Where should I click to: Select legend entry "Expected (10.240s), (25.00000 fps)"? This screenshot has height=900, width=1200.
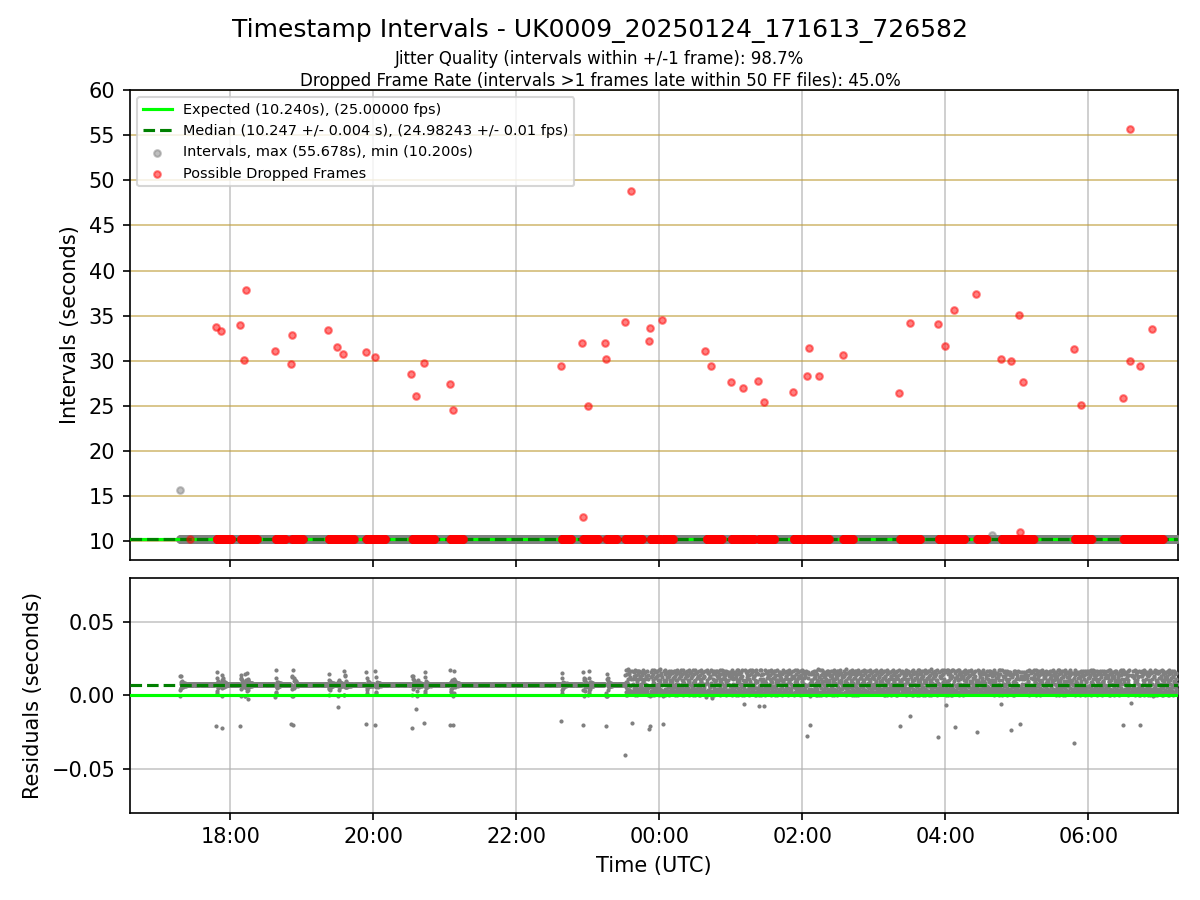(x=312, y=109)
